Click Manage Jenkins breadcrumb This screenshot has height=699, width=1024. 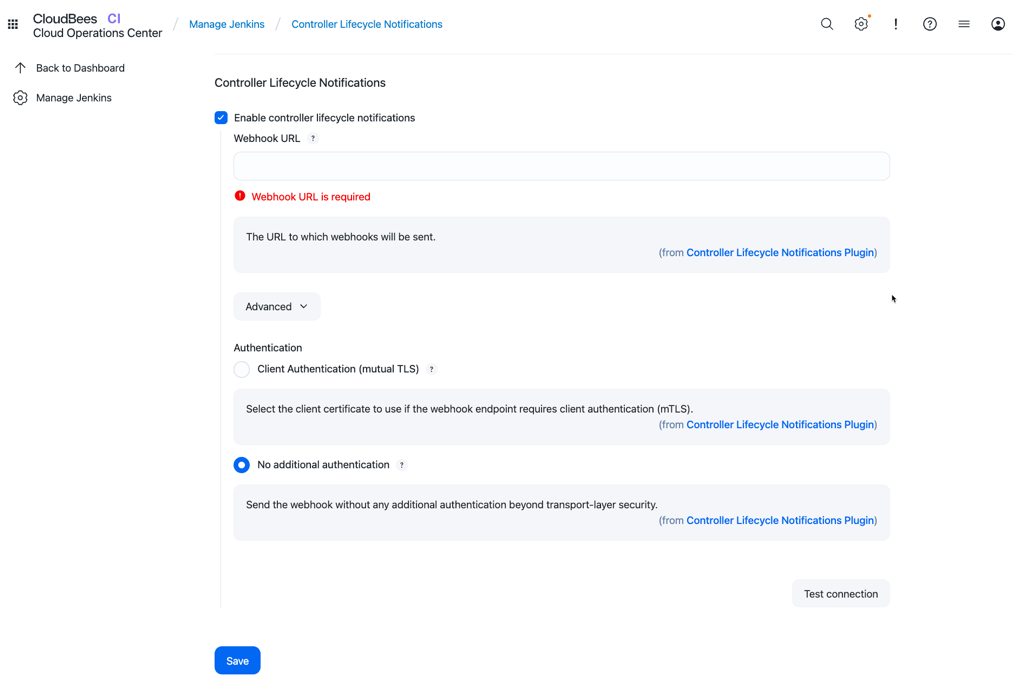coord(227,24)
